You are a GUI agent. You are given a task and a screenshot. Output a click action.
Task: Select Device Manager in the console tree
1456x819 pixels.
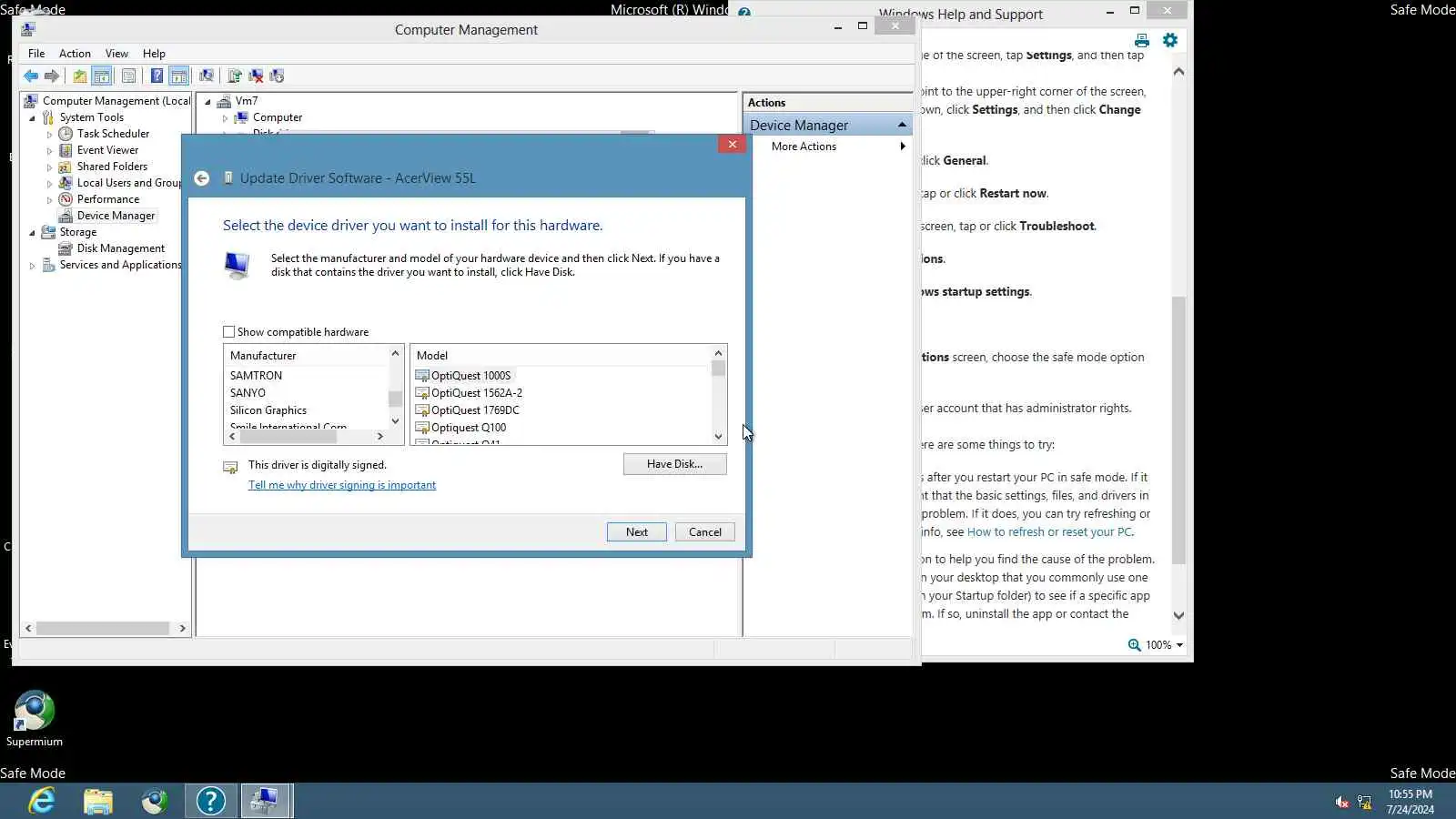[x=116, y=216]
